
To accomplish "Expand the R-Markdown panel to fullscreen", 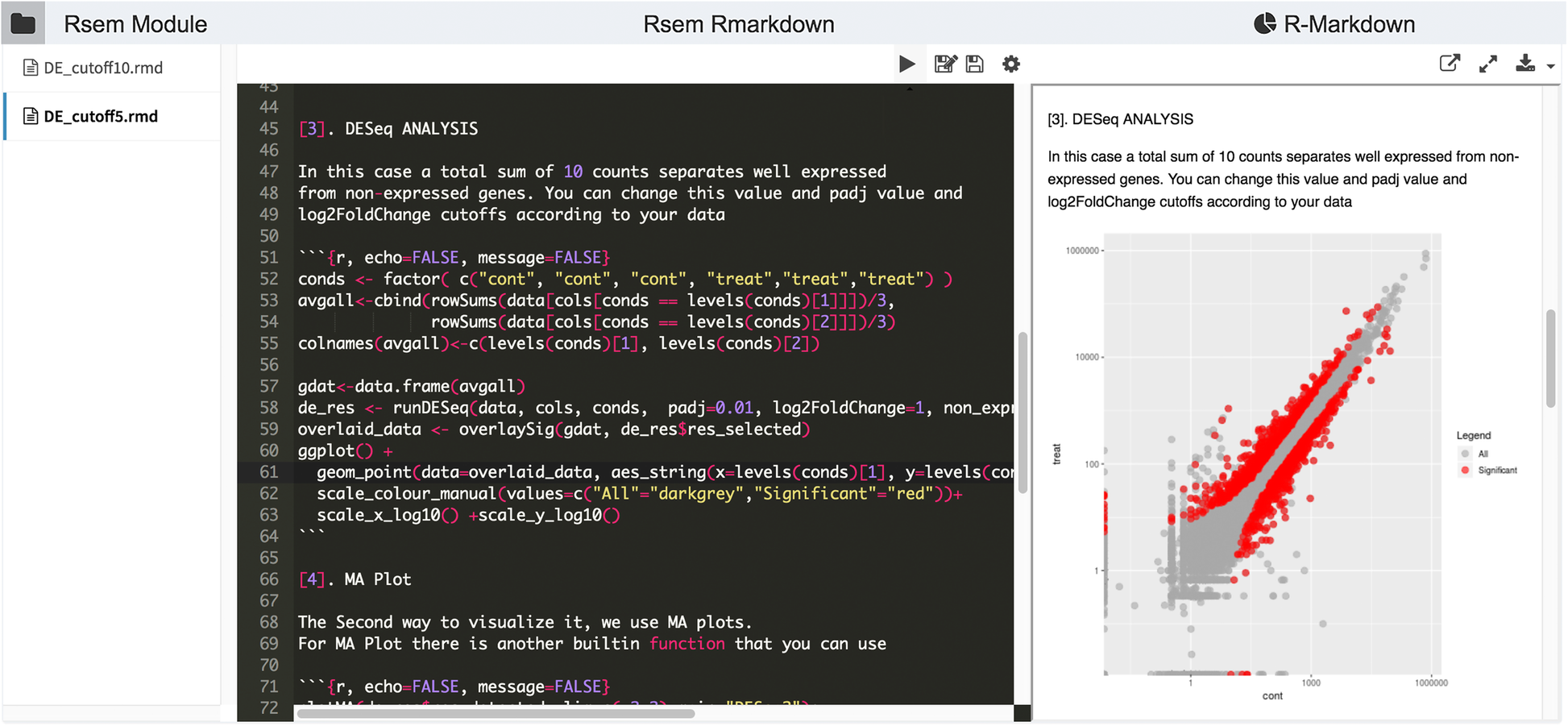I will [x=1488, y=64].
